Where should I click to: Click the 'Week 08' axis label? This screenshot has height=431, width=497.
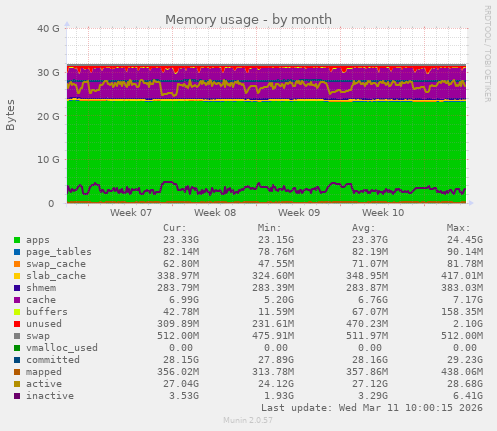click(x=215, y=213)
